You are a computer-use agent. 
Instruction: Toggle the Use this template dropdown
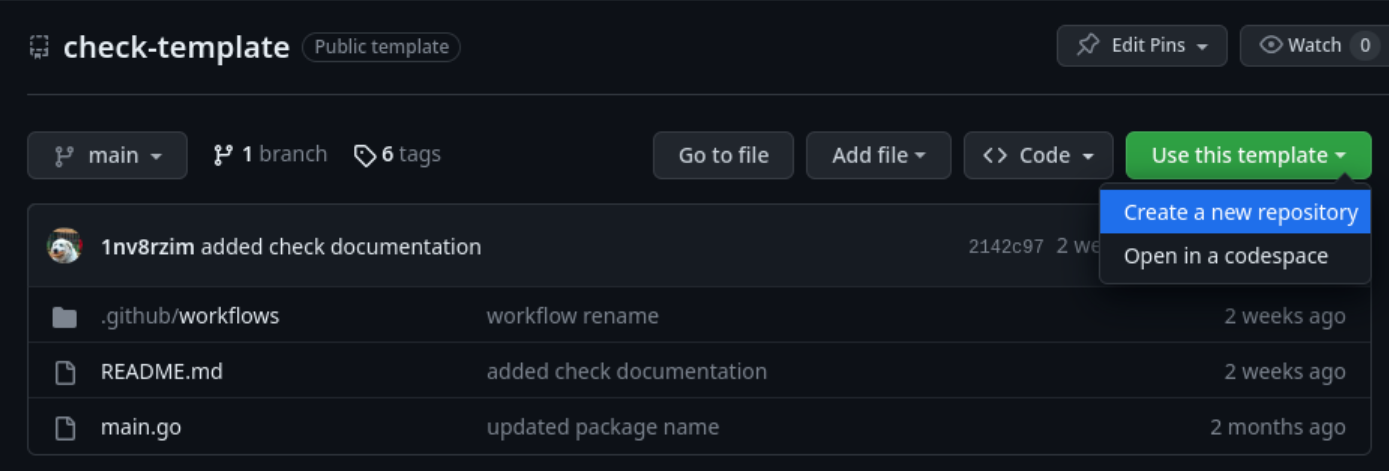point(1248,155)
